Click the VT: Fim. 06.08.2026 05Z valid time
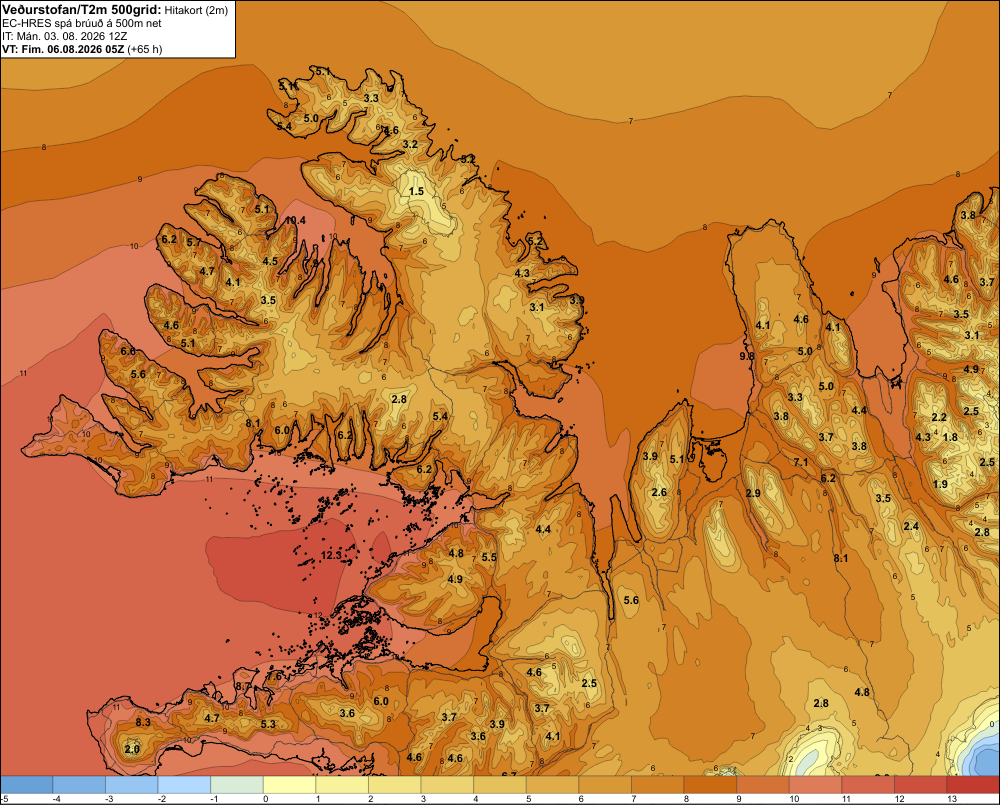 pos(64,49)
